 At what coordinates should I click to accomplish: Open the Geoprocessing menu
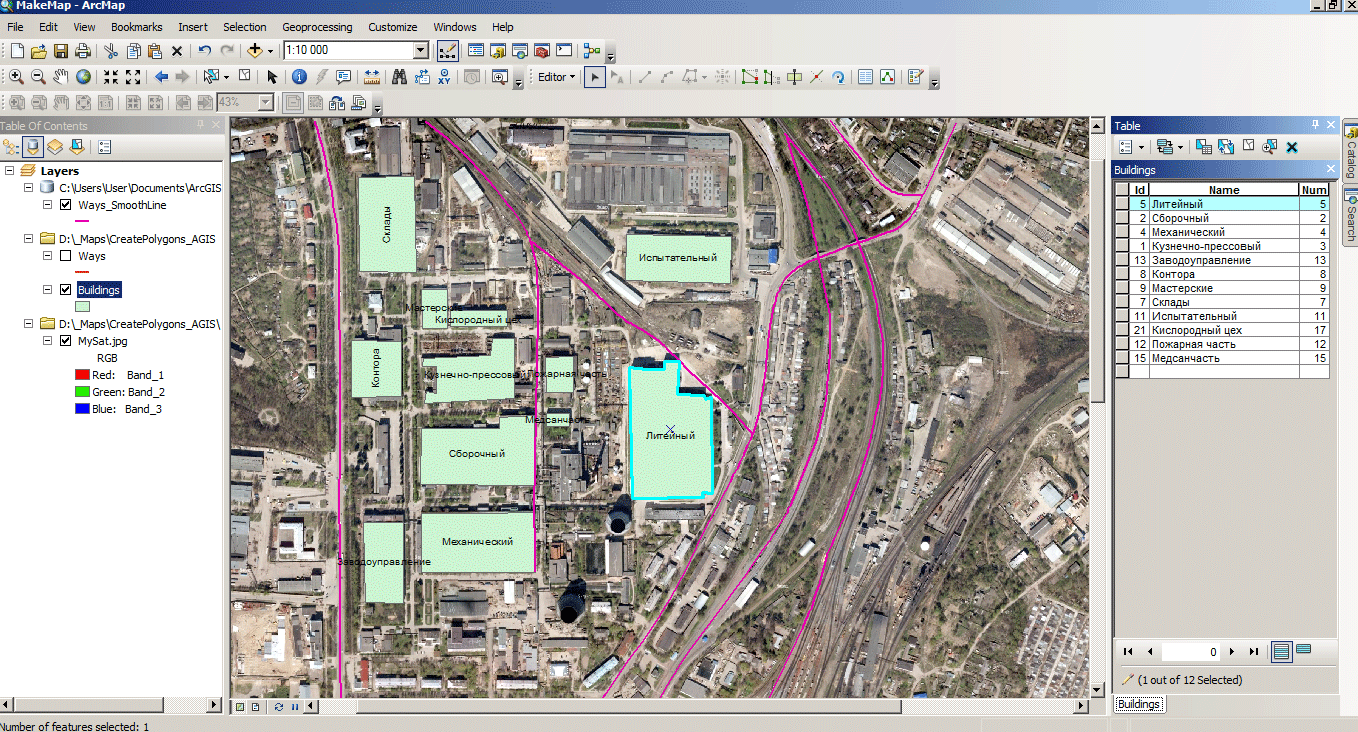pyautogui.click(x=317, y=27)
